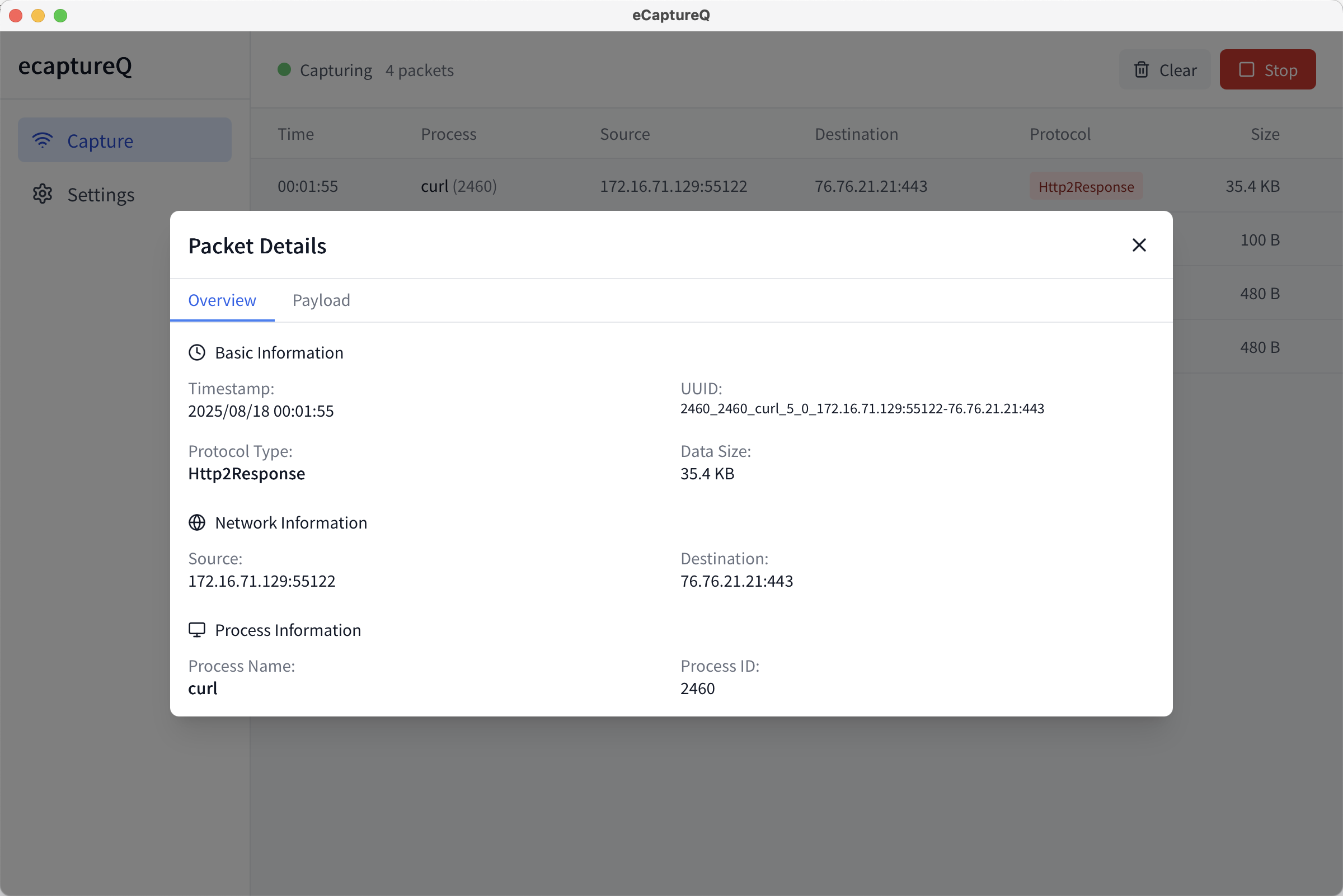Screen dimensions: 1343x896
Task: Click the Destination value 76.76.21.21:443 in the dialog
Action: (x=736, y=581)
